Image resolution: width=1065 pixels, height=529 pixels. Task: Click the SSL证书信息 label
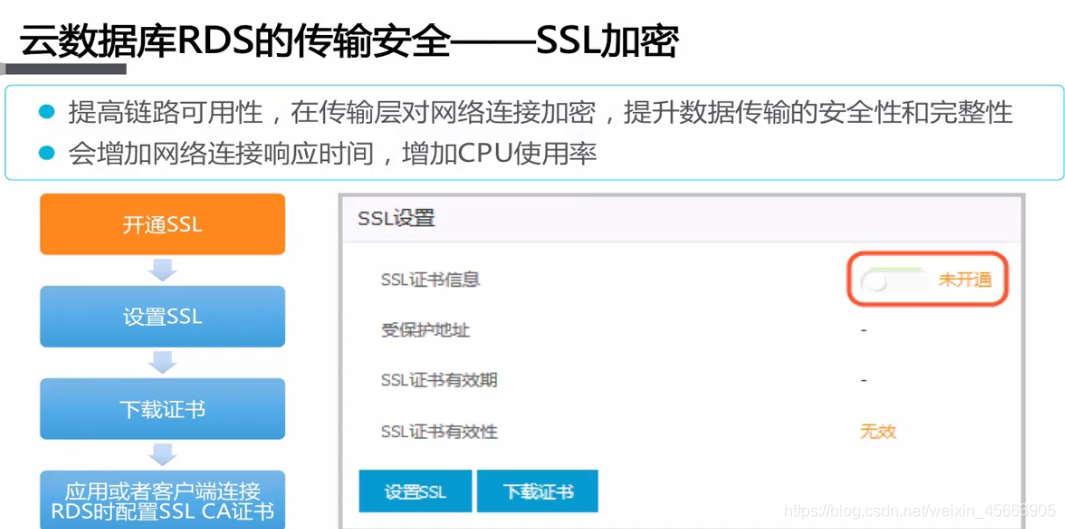[431, 280]
